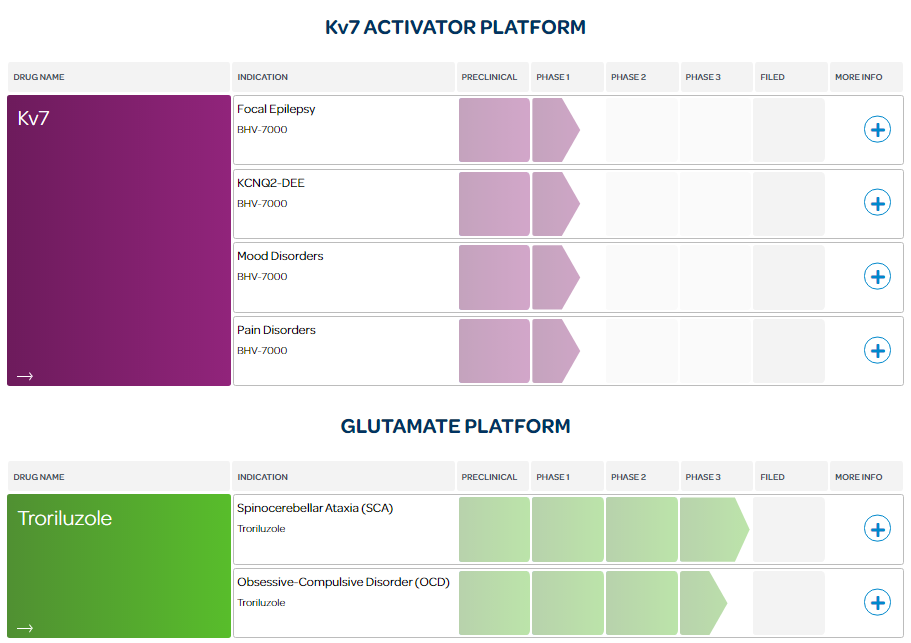Click the arrow icon on Kv7 card
The width and height of the screenshot is (911, 643).
pyautogui.click(x=25, y=376)
